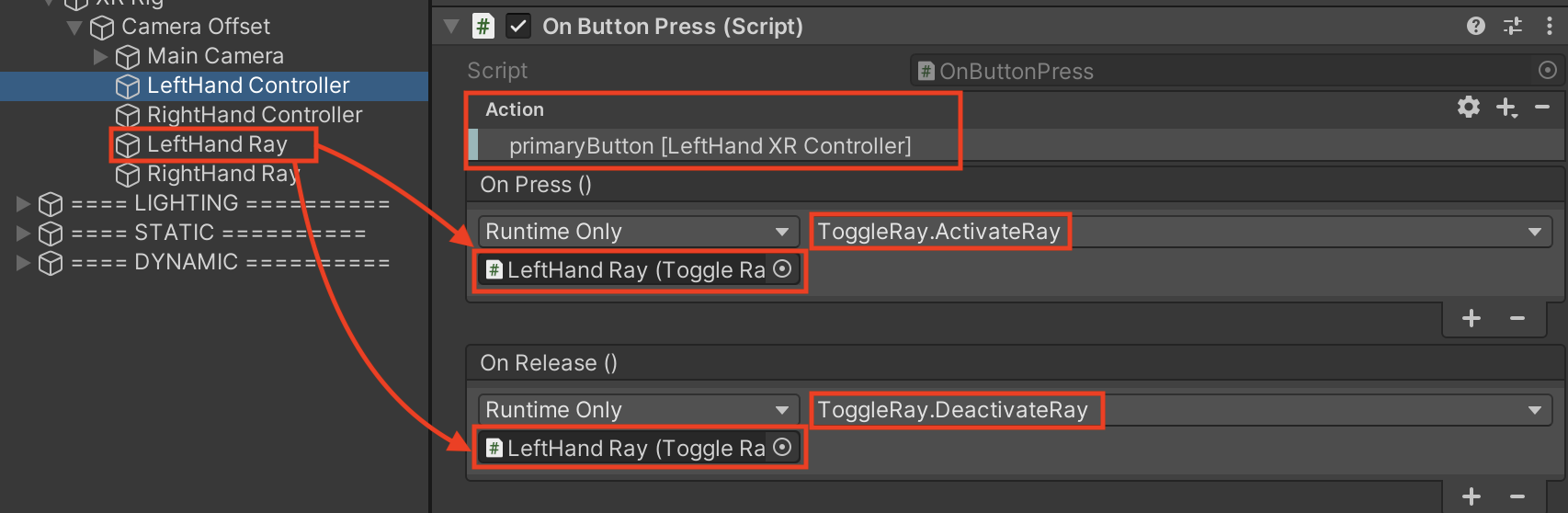Image resolution: width=1568 pixels, height=513 pixels.
Task: Remove the listener from On Press
Action: 1517,318
